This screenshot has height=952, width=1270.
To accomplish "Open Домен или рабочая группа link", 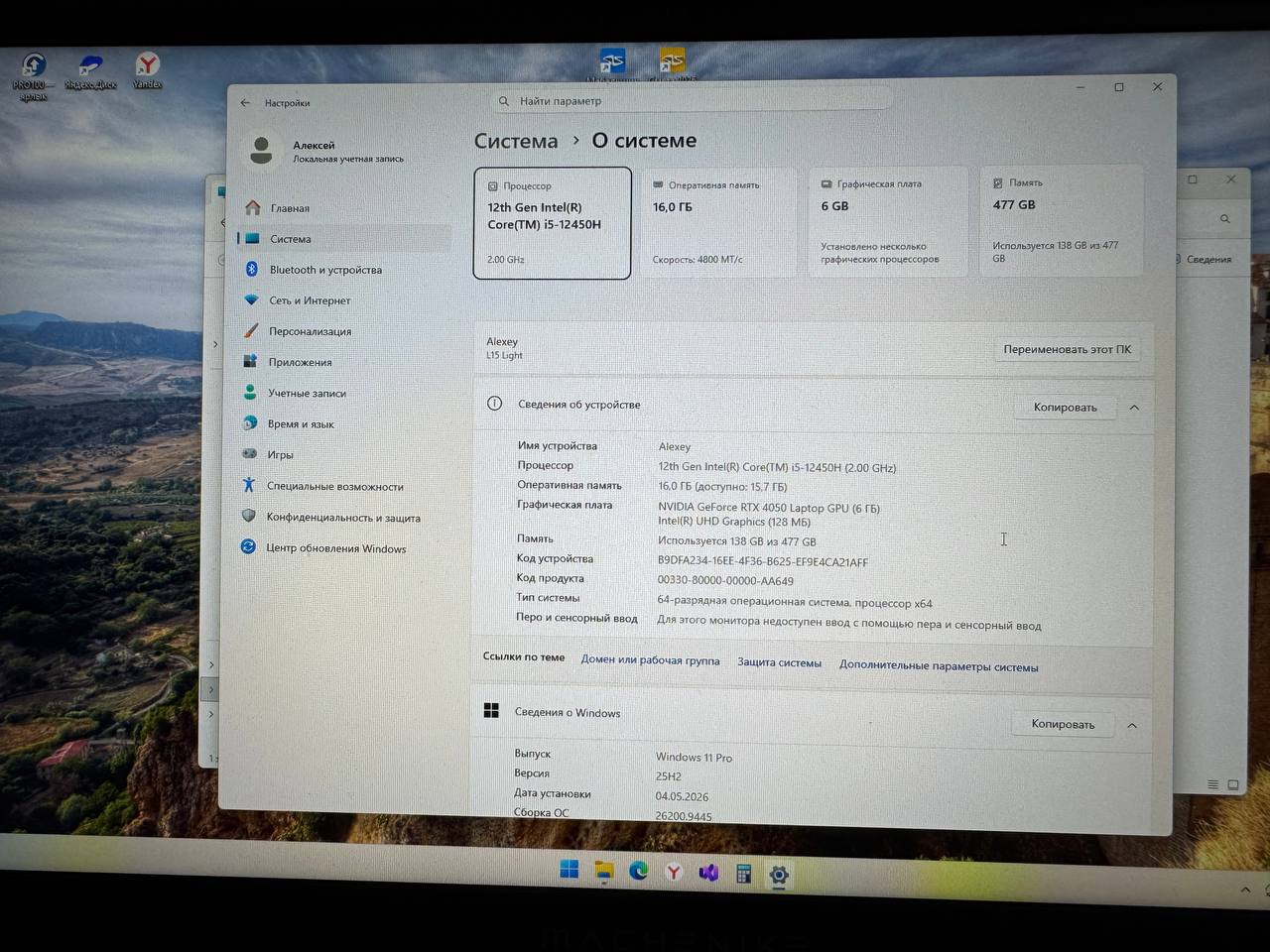I will tap(650, 660).
